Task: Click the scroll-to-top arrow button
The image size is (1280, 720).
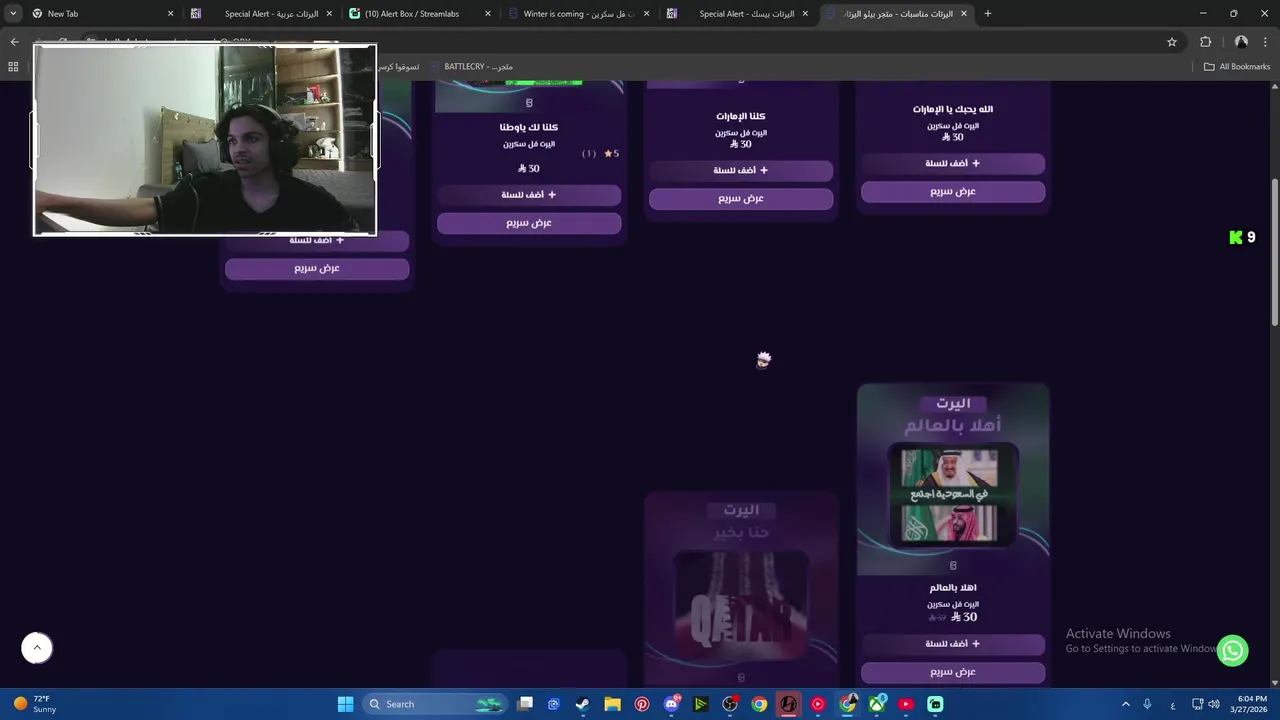Action: tap(37, 648)
